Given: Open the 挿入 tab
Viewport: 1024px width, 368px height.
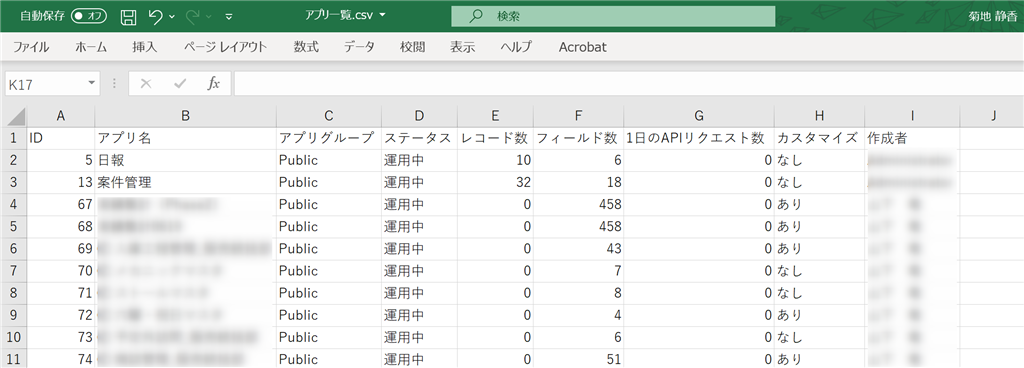Looking at the screenshot, I should [145, 47].
